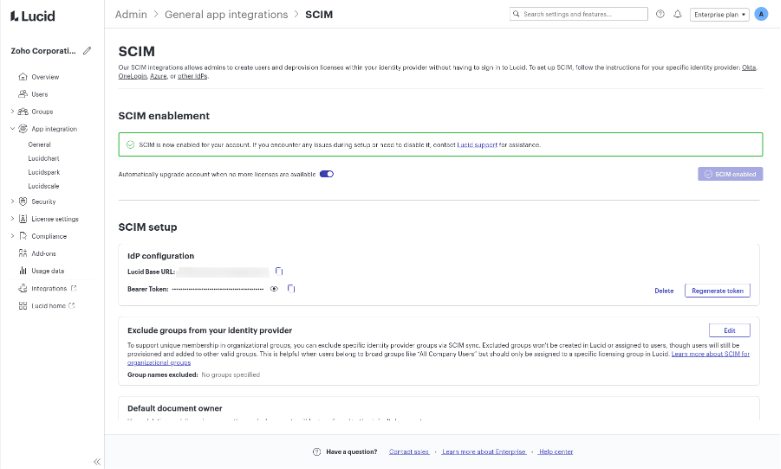Click the Delete token link
The image size is (781, 469).
pos(664,291)
